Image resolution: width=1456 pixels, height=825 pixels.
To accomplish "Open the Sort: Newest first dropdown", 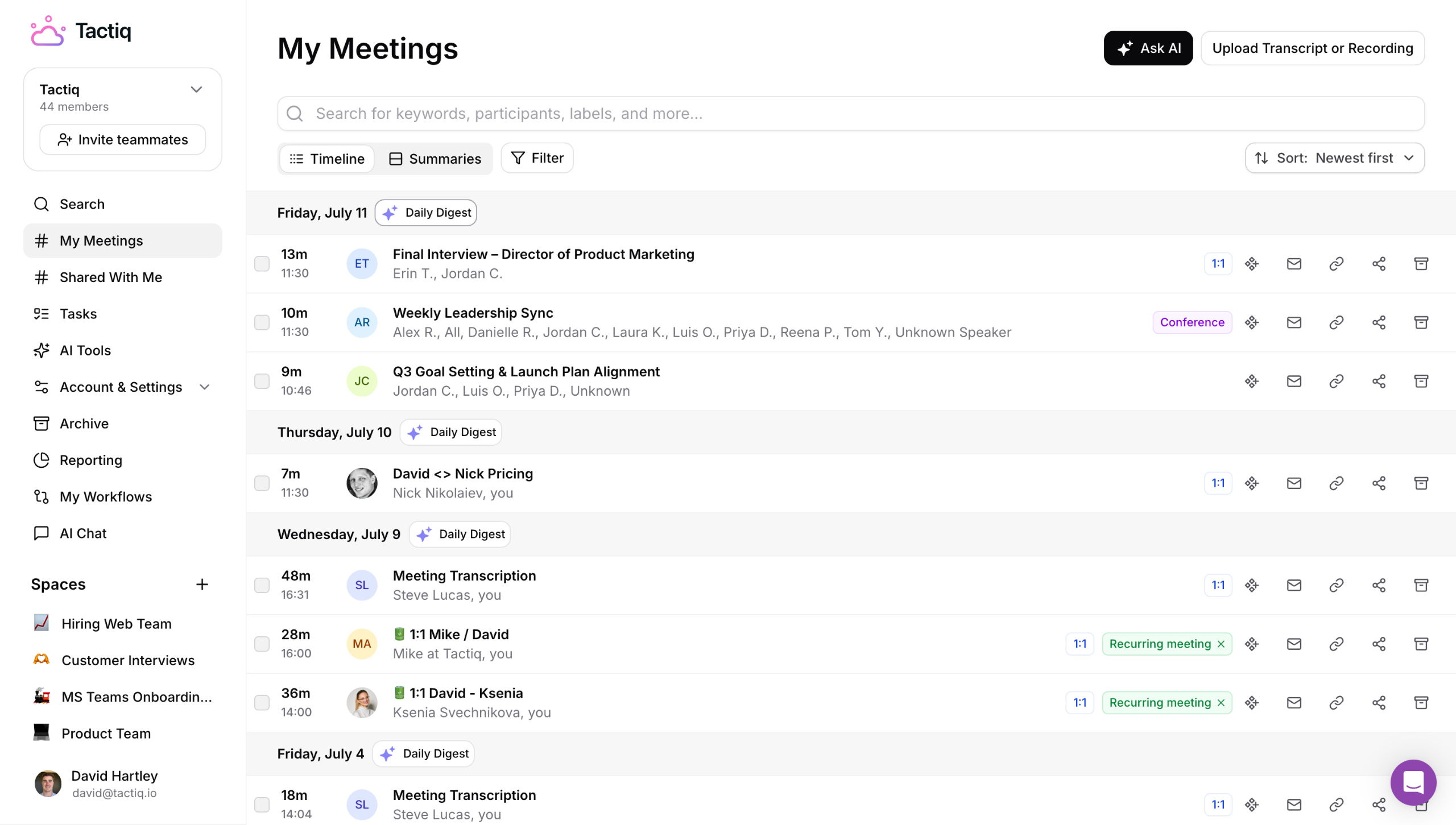I will (1334, 158).
